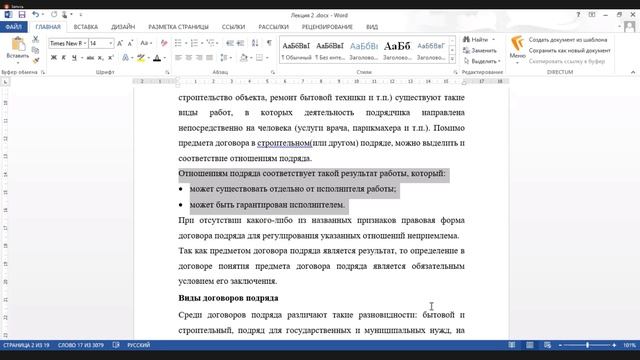The image size is (640, 360).
Task: Justify the paragraph text
Action: click(209, 58)
